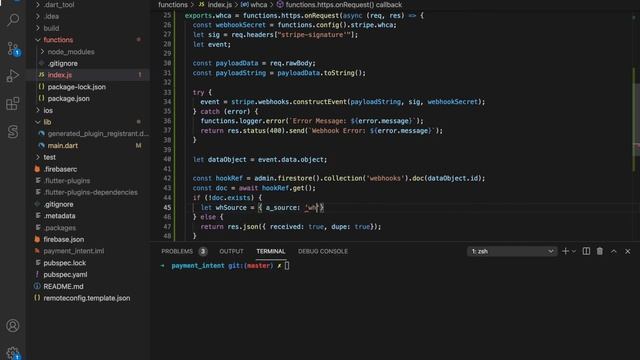The width and height of the screenshot is (640, 360).
Task: Expand the .idea folder
Action: pyautogui.click(x=51, y=17)
